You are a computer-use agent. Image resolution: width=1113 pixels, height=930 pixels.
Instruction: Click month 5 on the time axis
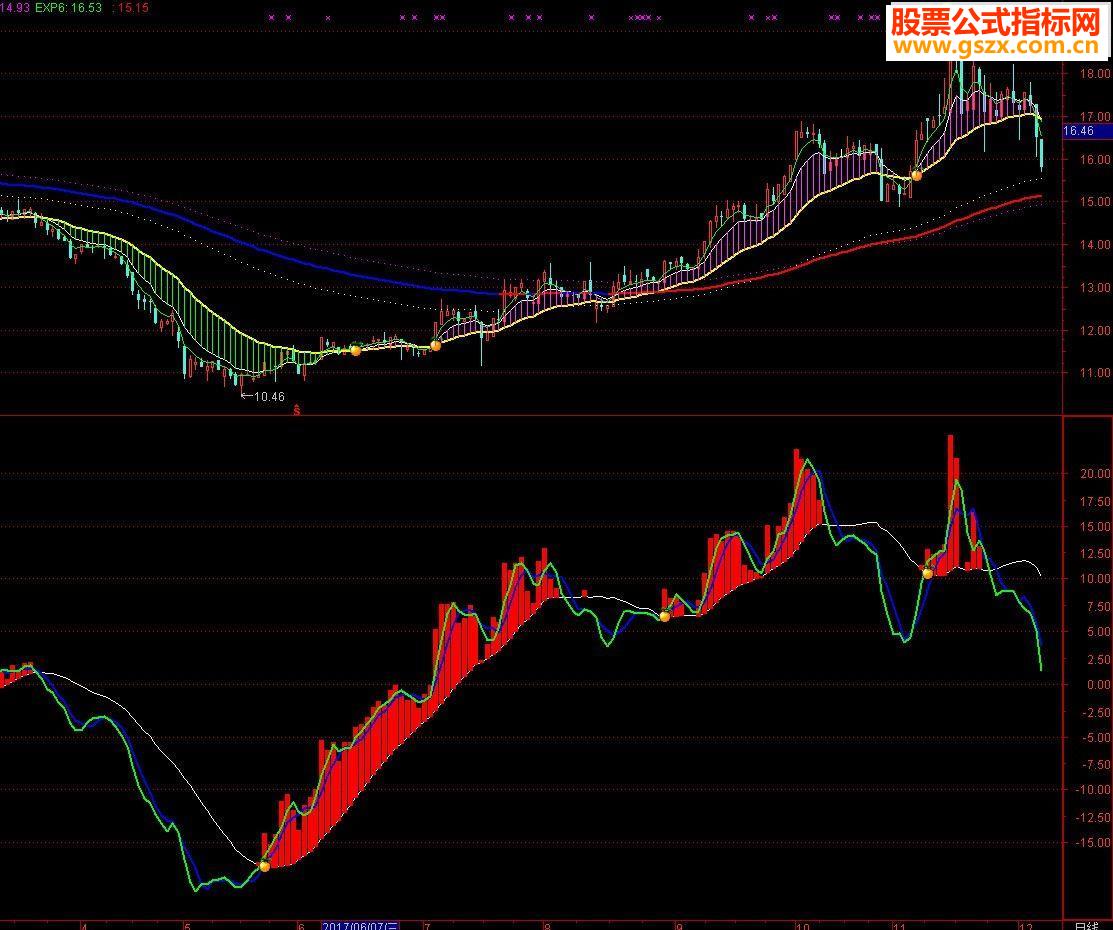tap(187, 926)
